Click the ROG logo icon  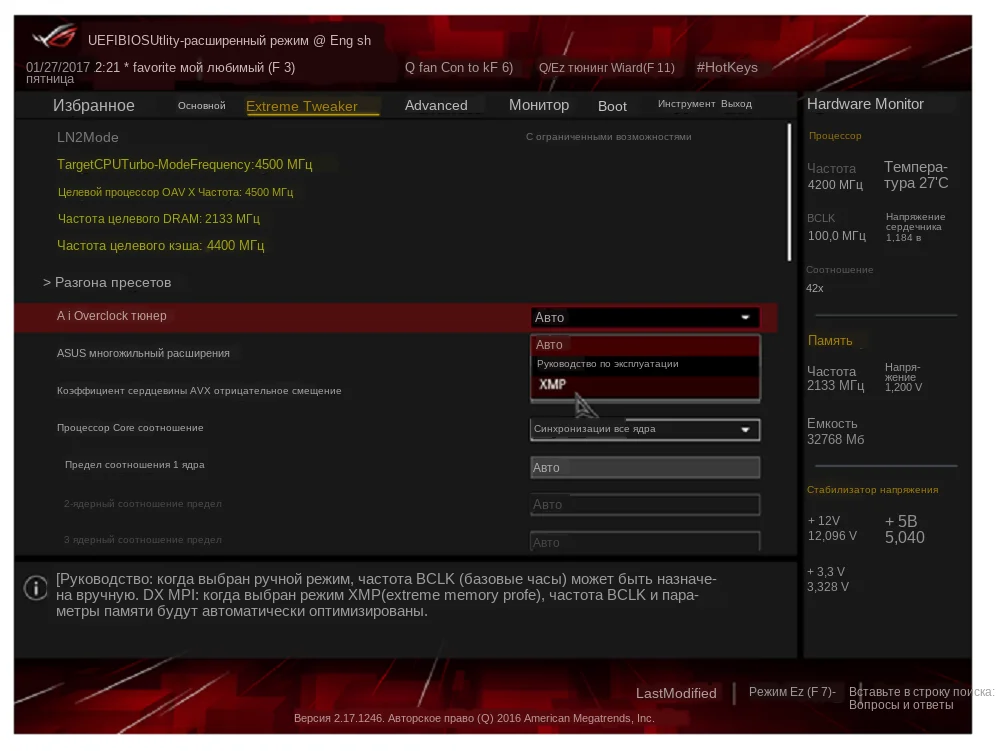[55, 36]
